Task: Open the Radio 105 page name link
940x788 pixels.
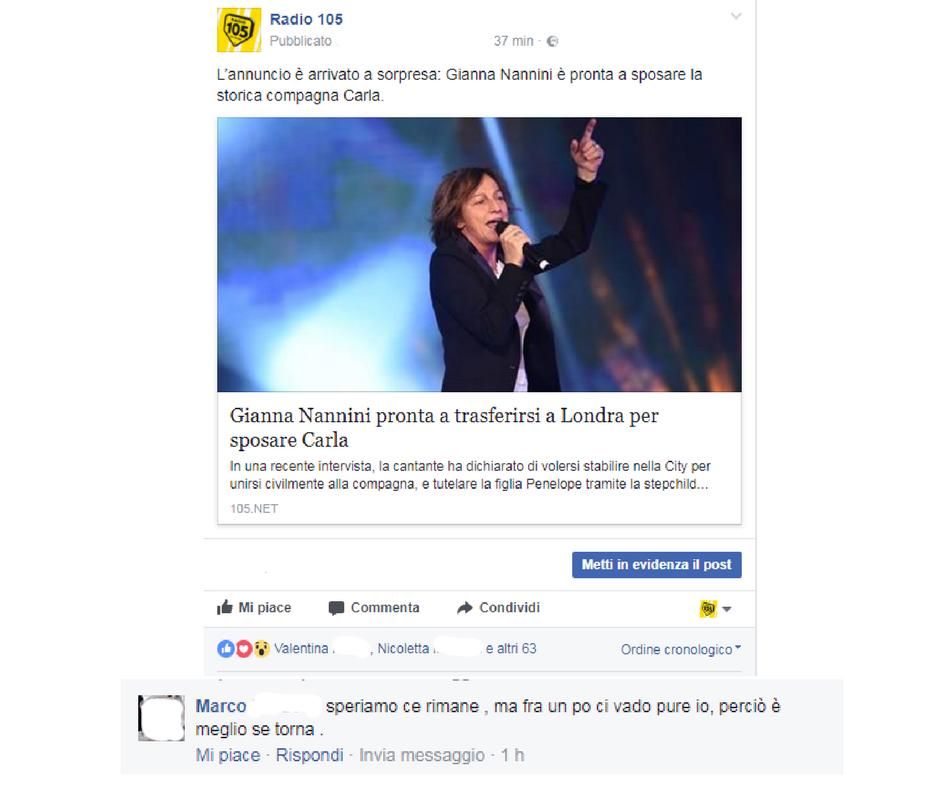Action: [x=306, y=19]
